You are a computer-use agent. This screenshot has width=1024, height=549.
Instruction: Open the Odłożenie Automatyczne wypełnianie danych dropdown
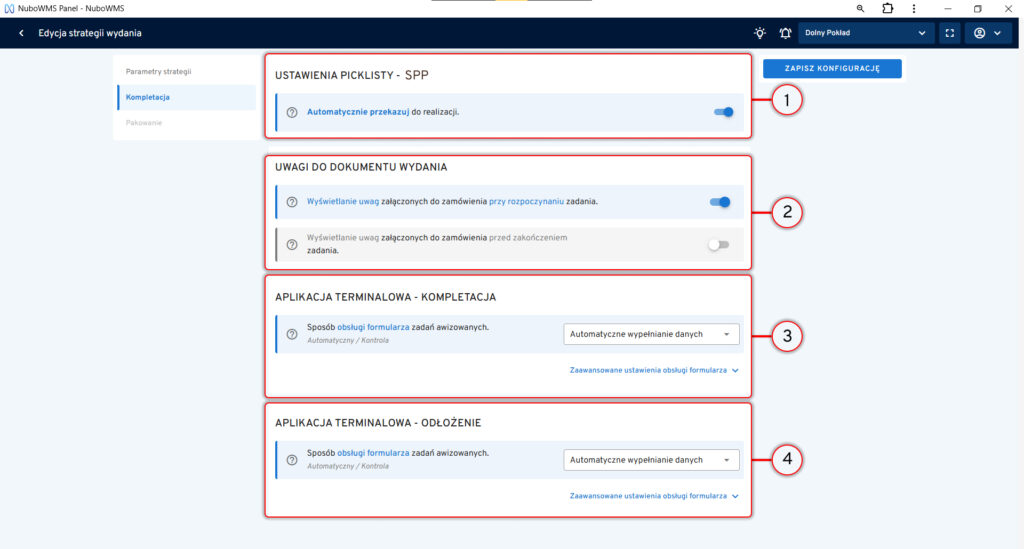(x=651, y=460)
